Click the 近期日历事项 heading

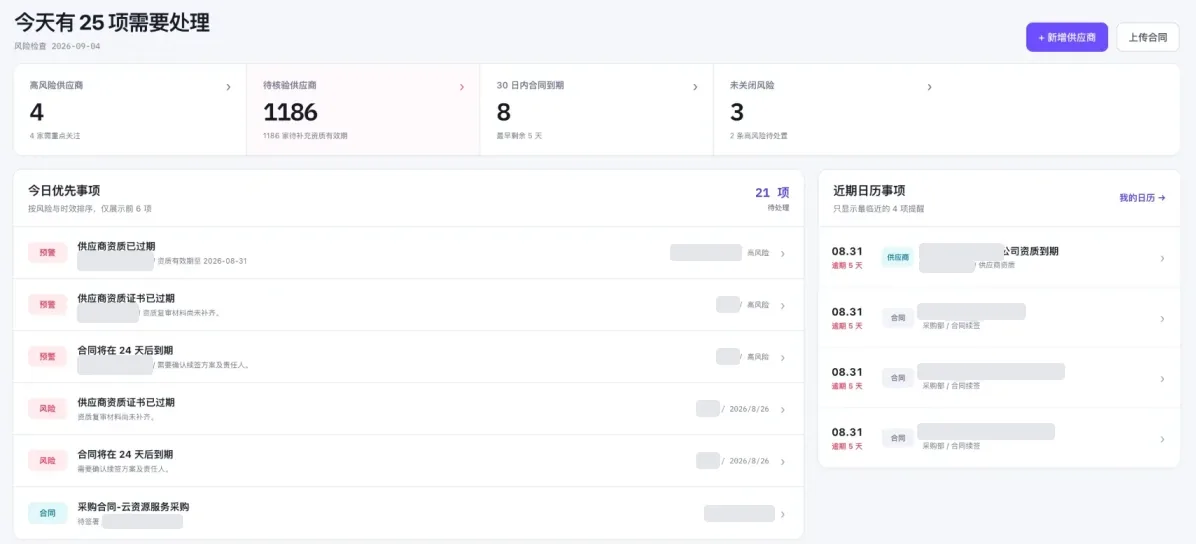point(870,191)
